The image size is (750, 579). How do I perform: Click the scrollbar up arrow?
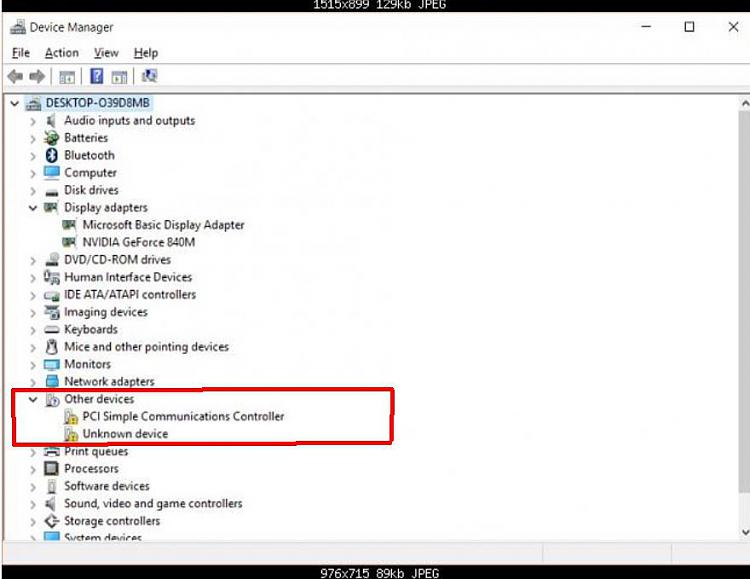[x=744, y=103]
